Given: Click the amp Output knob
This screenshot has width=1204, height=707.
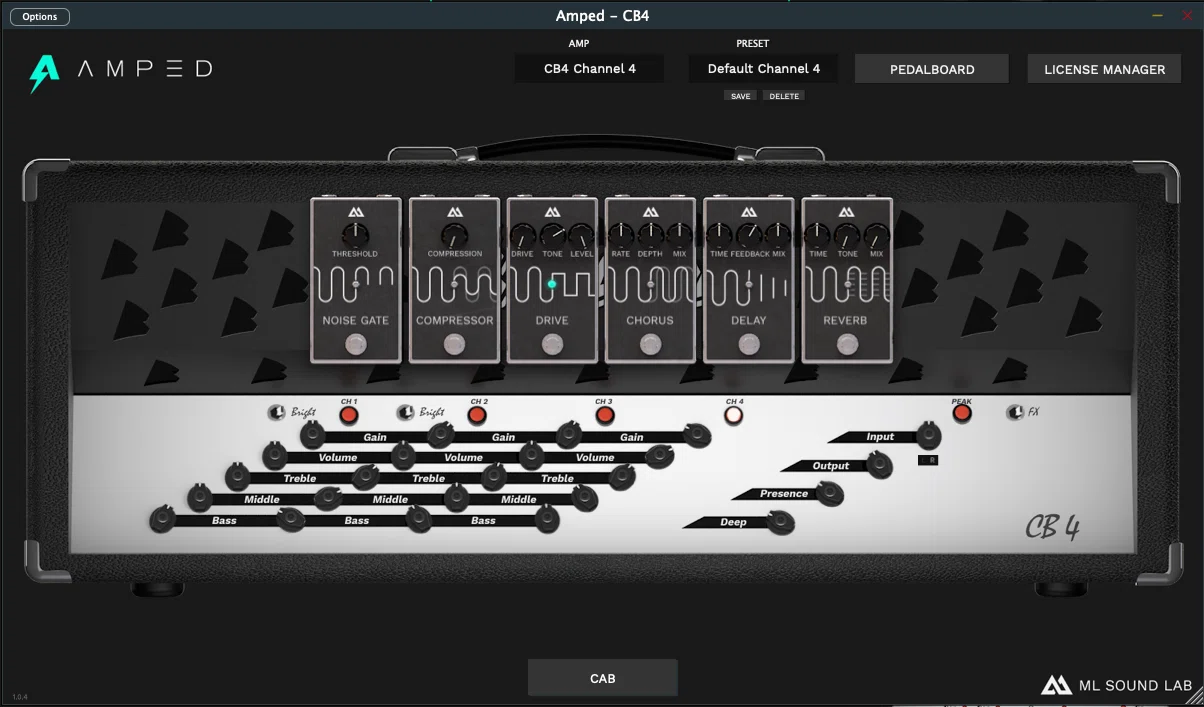Looking at the screenshot, I should point(879,464).
